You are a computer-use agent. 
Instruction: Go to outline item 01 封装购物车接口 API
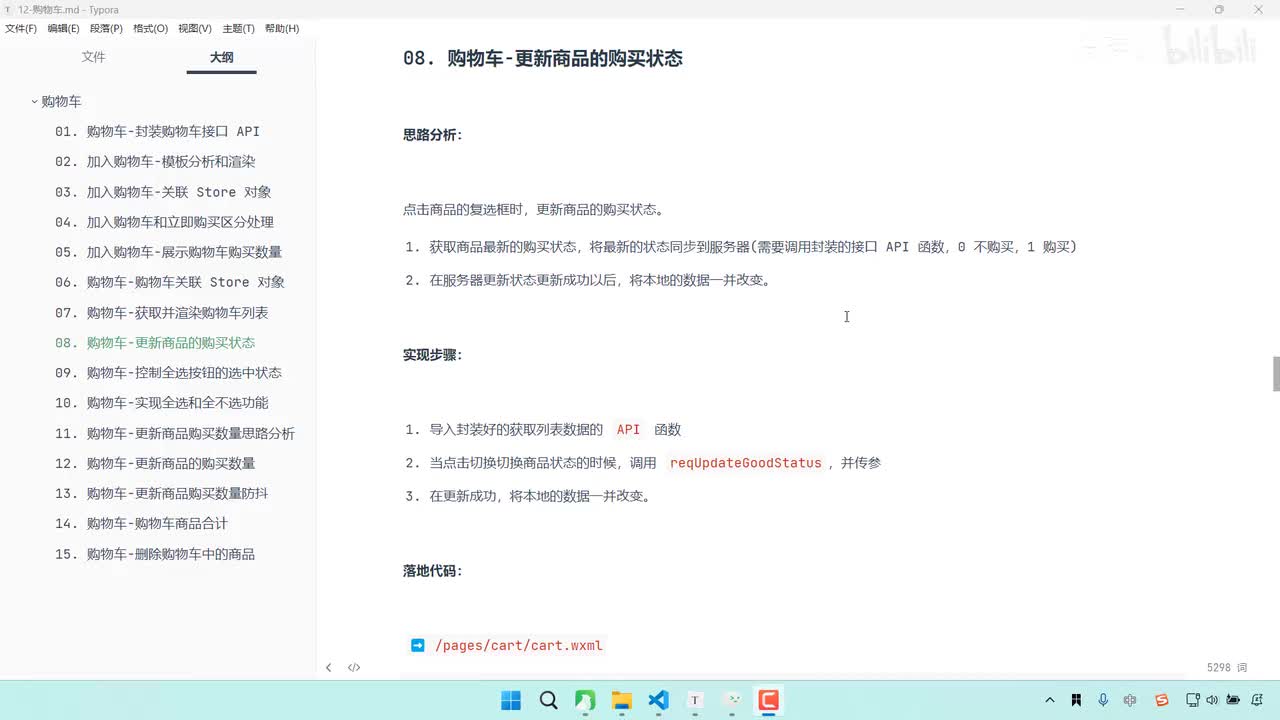[157, 131]
